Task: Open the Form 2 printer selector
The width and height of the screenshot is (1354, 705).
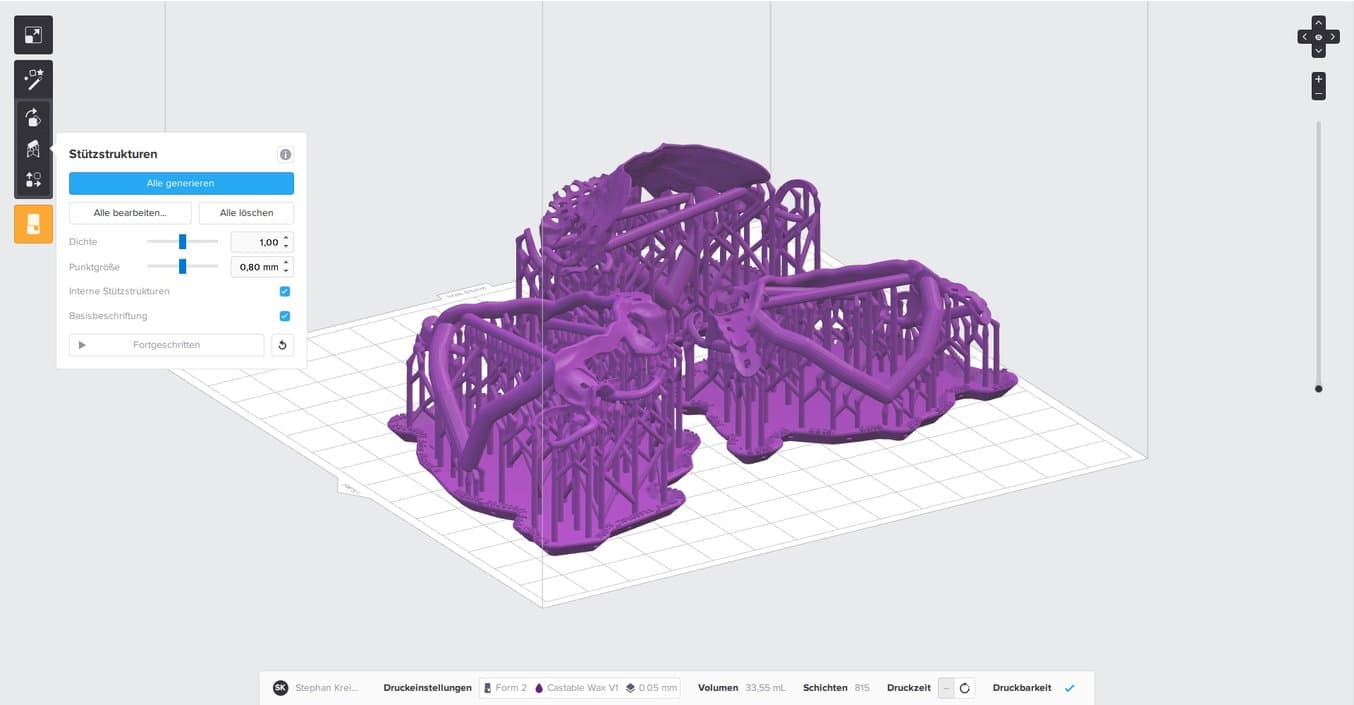Action: point(505,687)
